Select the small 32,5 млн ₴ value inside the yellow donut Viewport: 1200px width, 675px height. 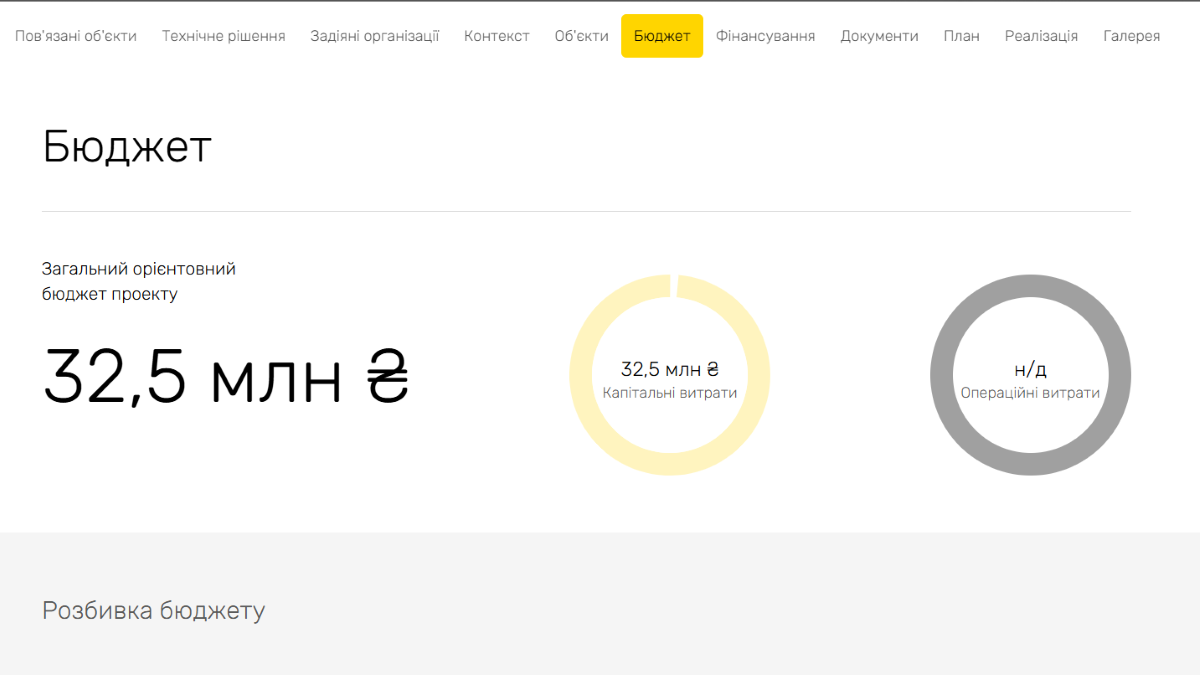[669, 369]
